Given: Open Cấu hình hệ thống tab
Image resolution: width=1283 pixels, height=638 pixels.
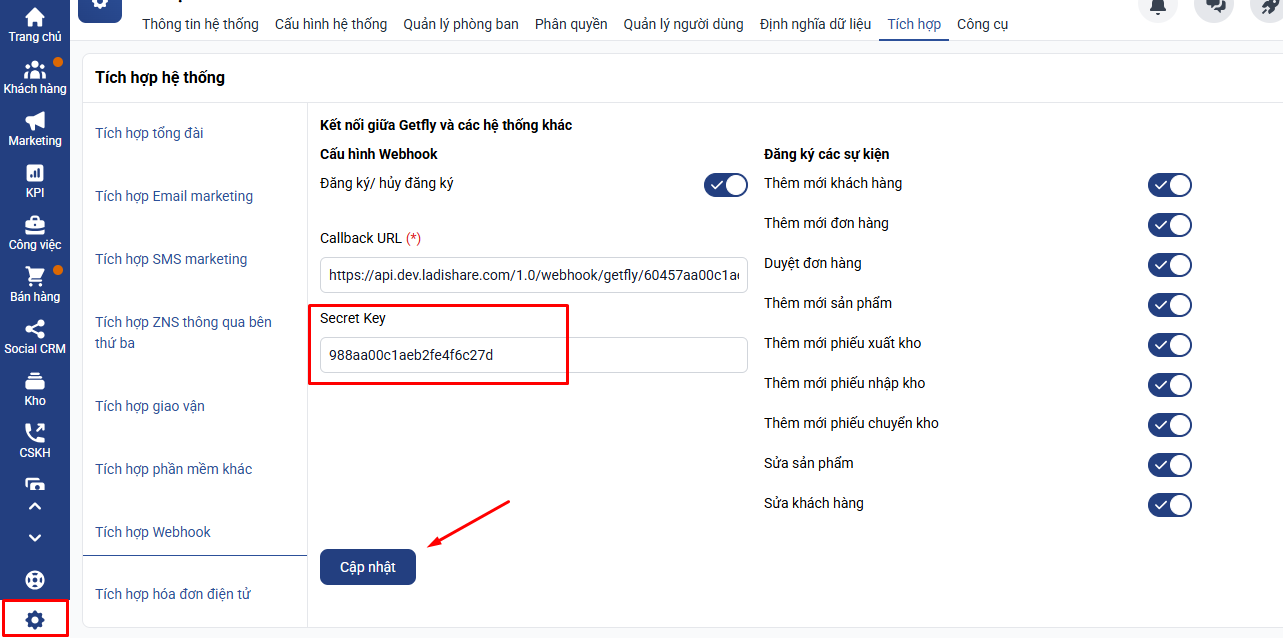Looking at the screenshot, I should 331,24.
